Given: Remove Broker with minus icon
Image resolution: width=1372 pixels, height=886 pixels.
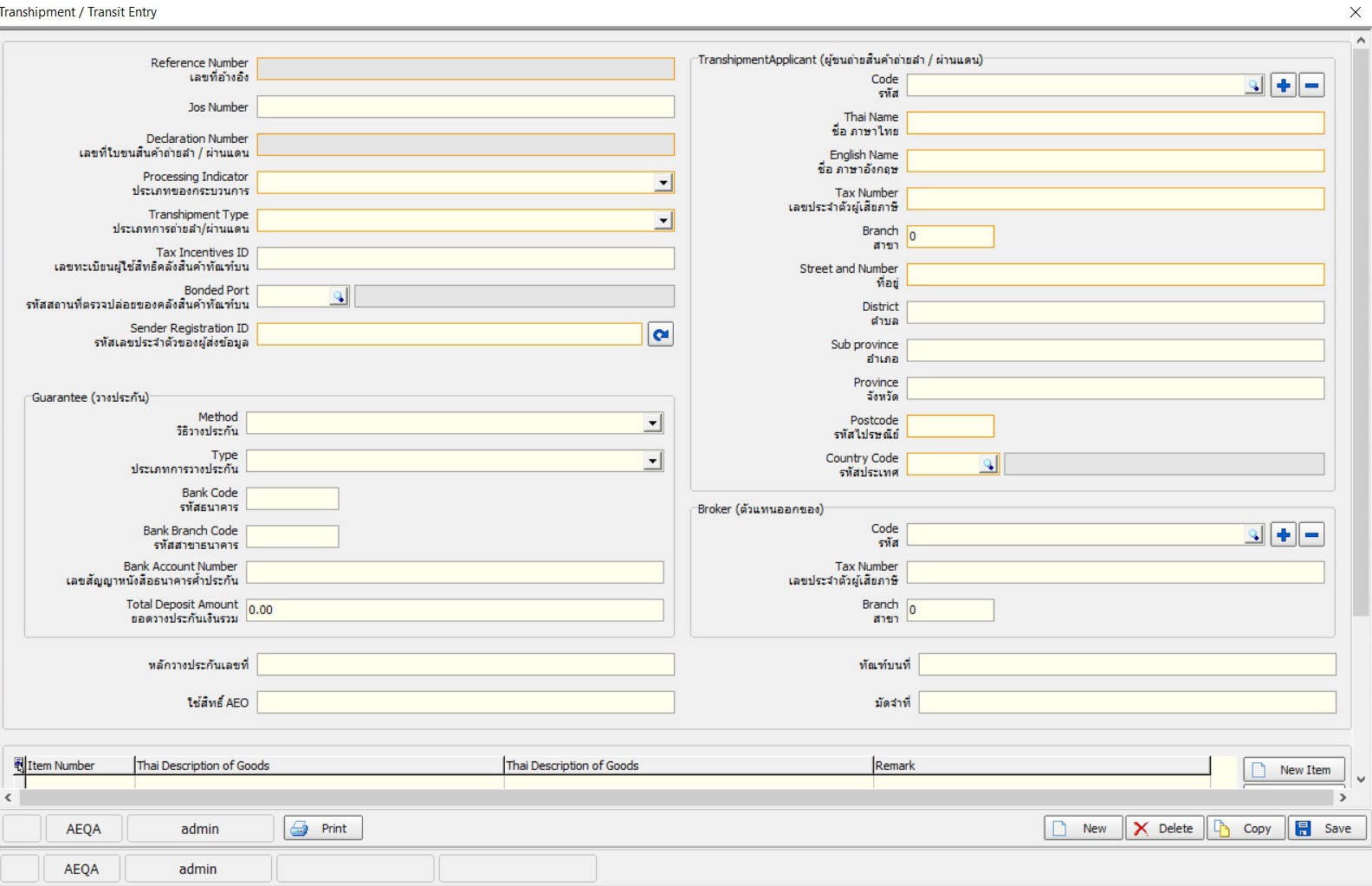Looking at the screenshot, I should coord(1312,534).
